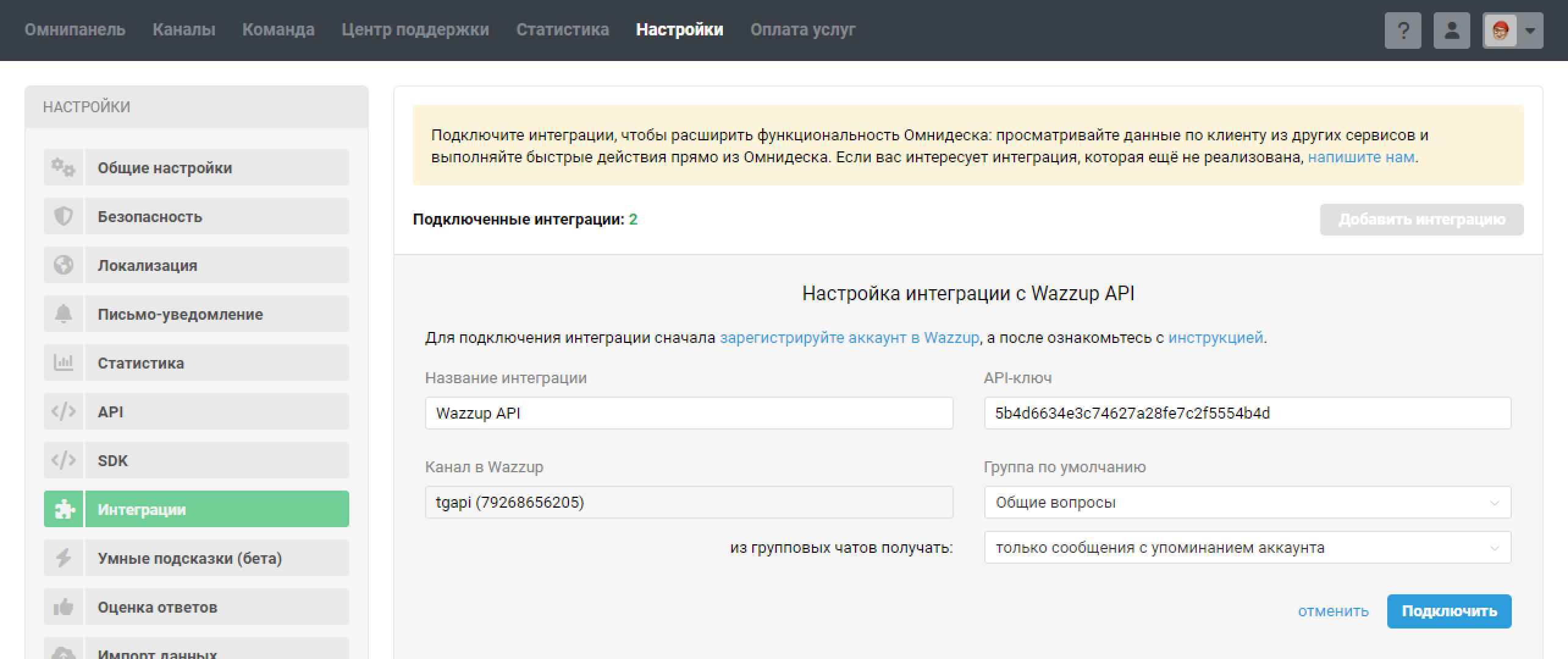Click the person profile icon in header
1568x659 pixels.
1451,30
